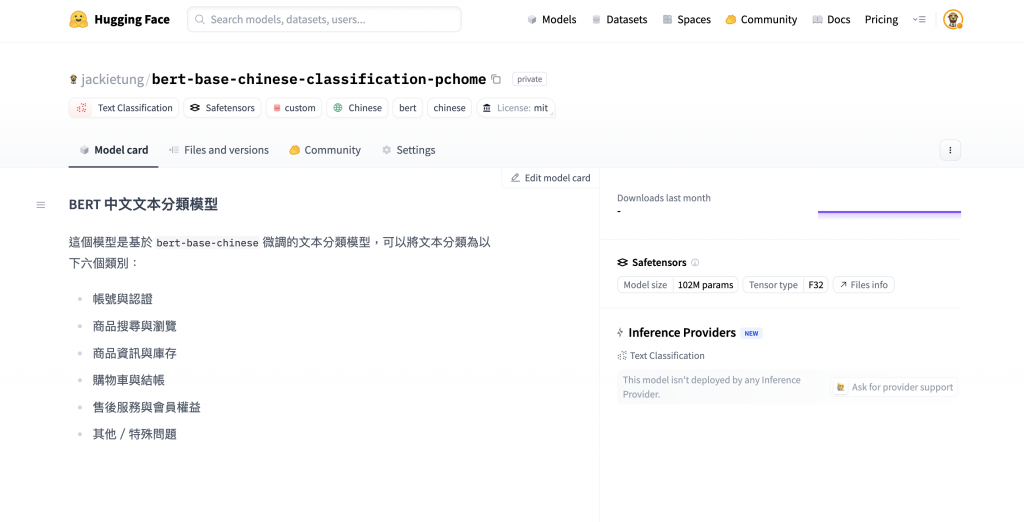Image resolution: width=1024 pixels, height=522 pixels.
Task: Click Edit model card button
Action: click(551, 178)
